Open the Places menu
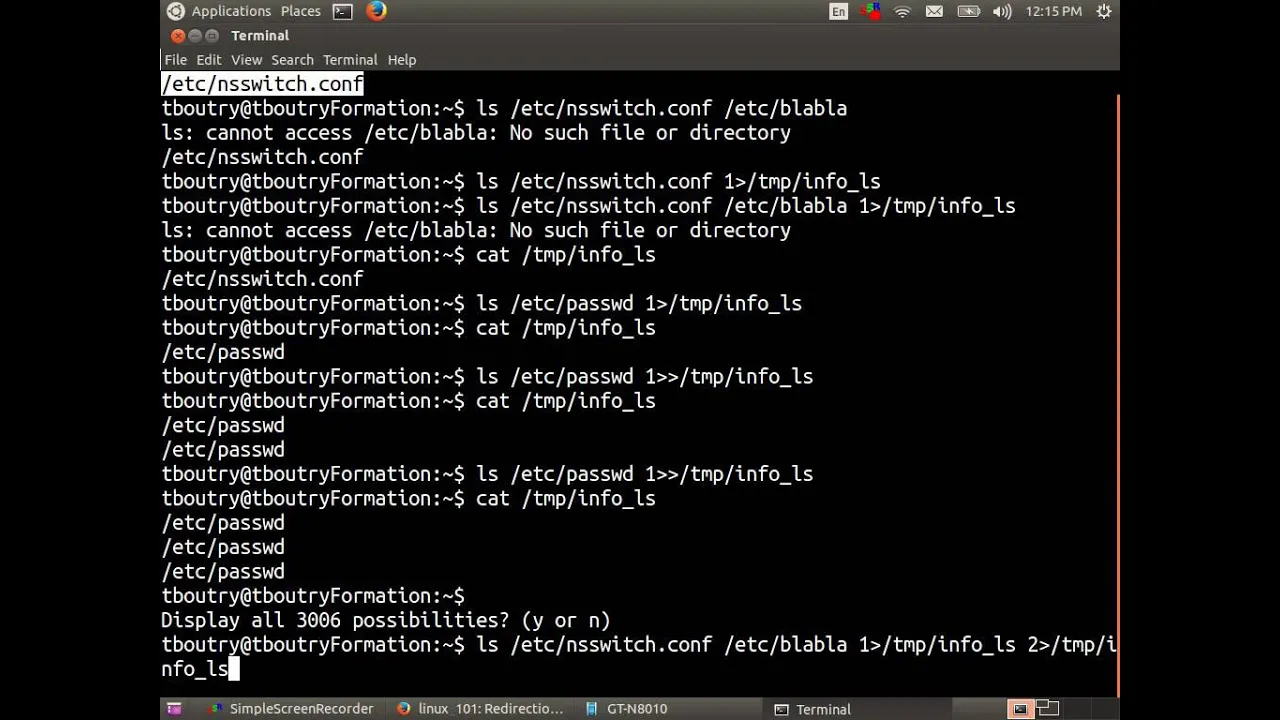 tap(301, 11)
